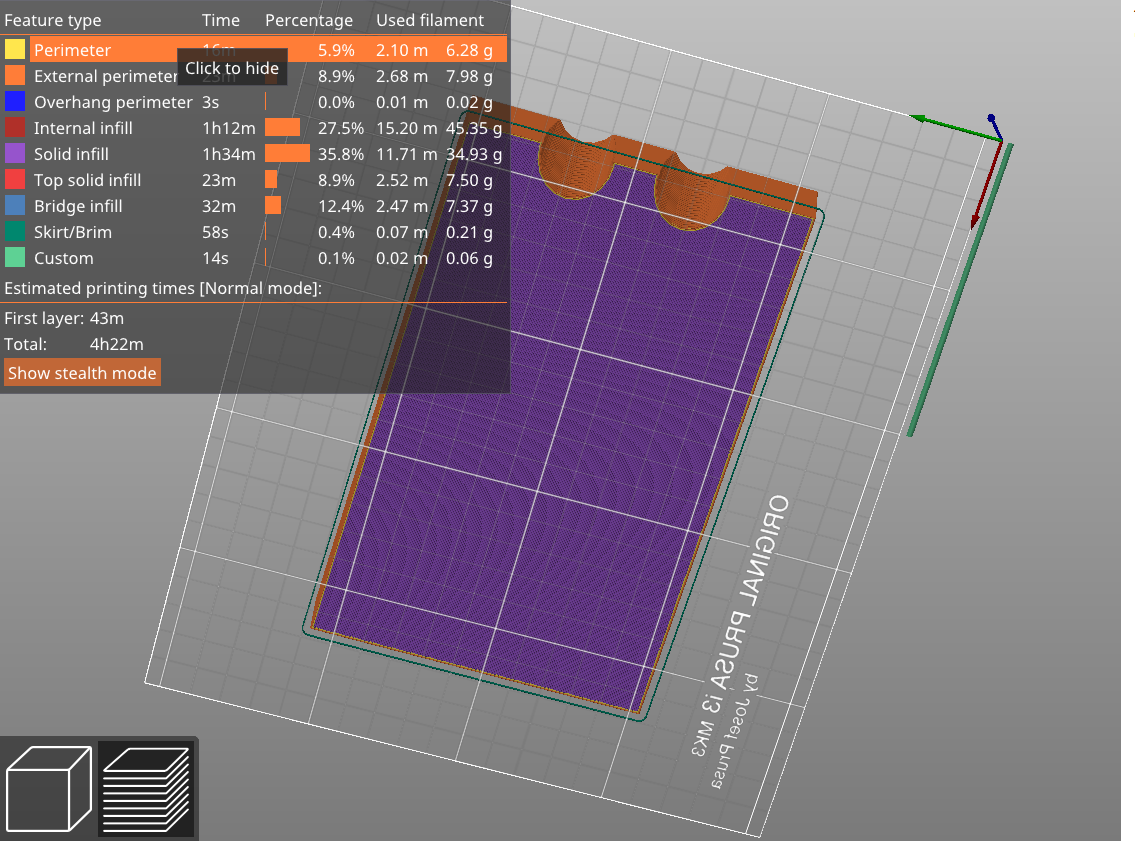This screenshot has height=844, width=1135.
Task: Click the Skirt/Brim 58s time
Action: (x=215, y=232)
